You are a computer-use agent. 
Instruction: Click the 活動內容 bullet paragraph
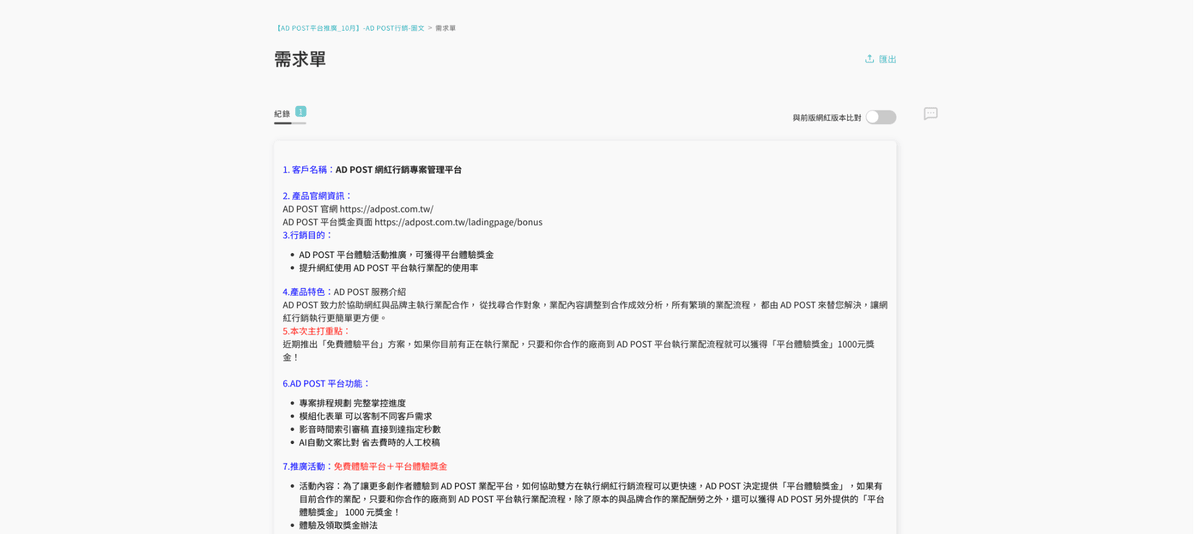point(595,499)
